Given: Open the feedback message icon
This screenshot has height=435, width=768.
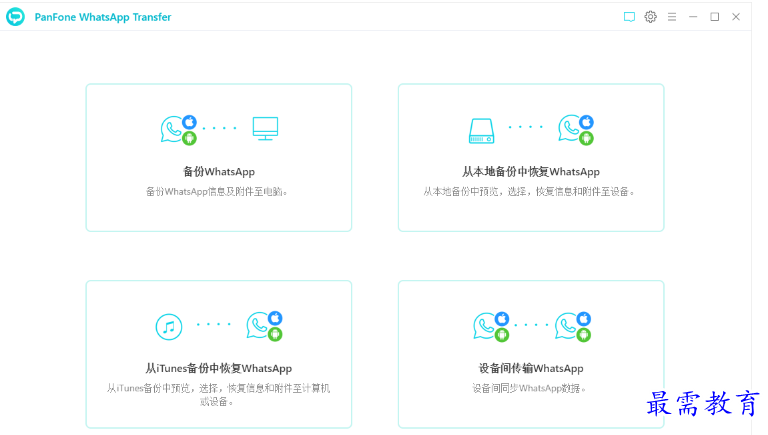Looking at the screenshot, I should click(629, 17).
